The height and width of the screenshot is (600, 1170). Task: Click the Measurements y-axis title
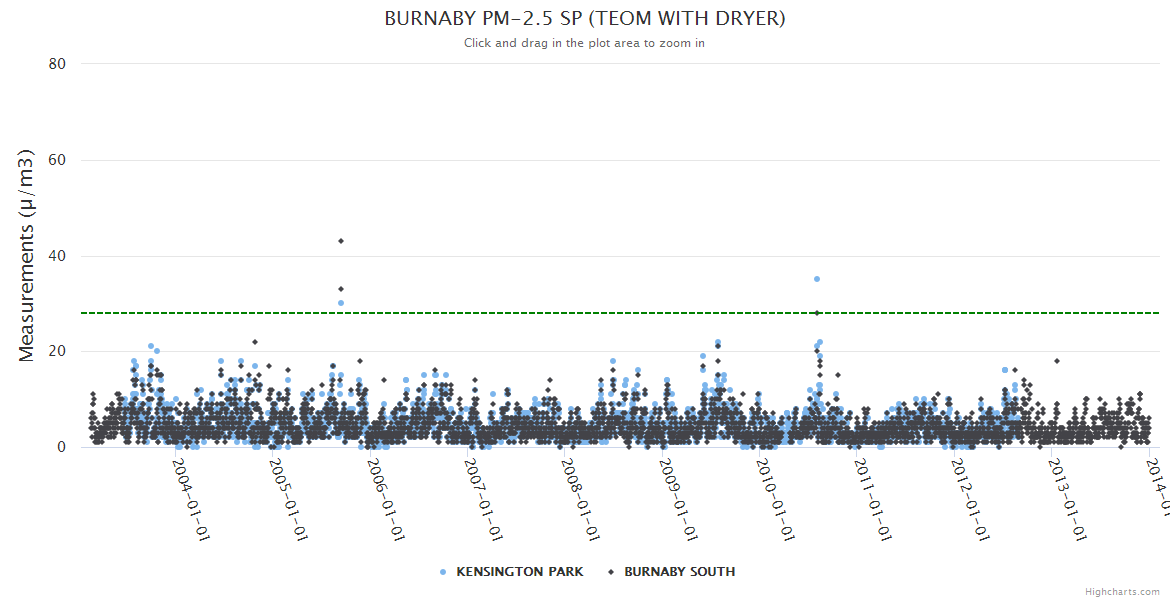click(x=27, y=255)
